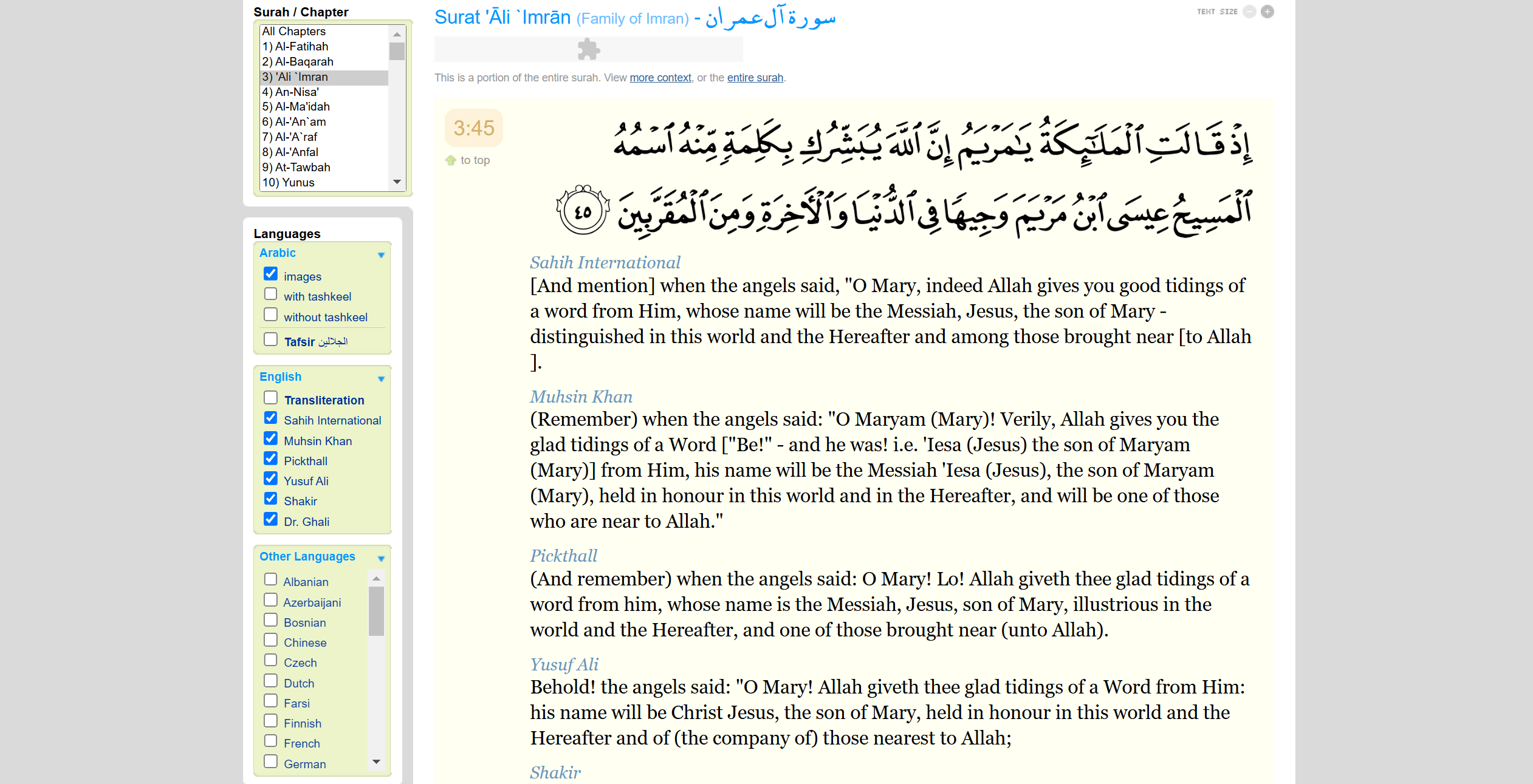Open the entire surah link

pos(755,78)
